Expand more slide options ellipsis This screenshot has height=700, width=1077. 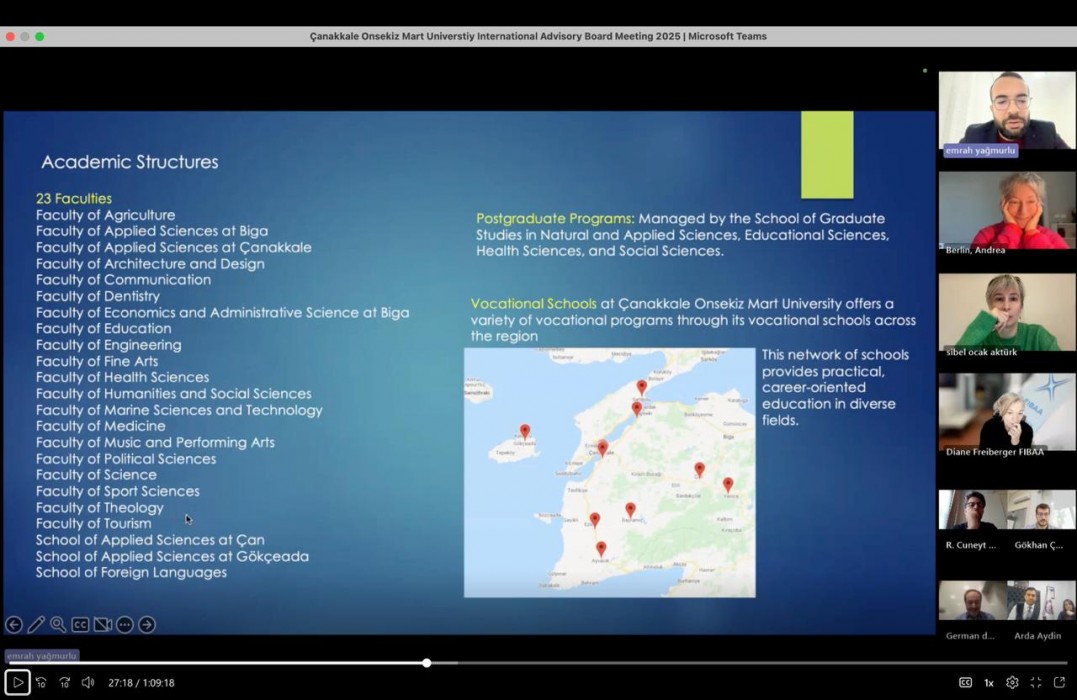click(x=124, y=625)
